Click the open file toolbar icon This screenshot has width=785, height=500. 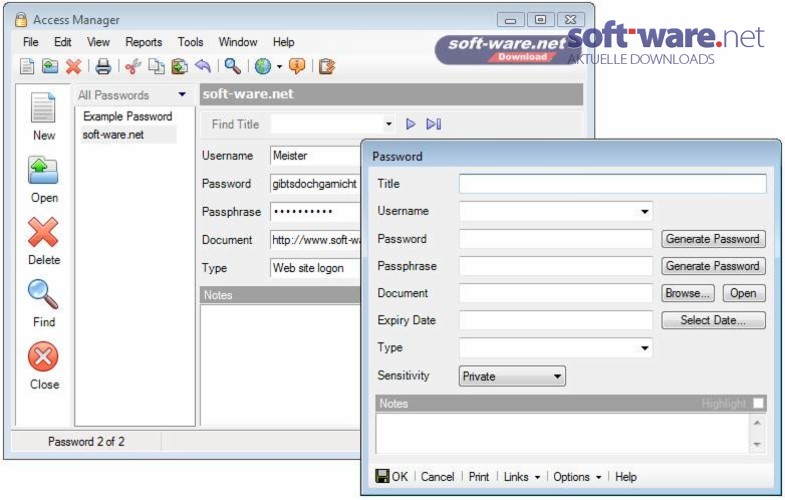(50, 66)
